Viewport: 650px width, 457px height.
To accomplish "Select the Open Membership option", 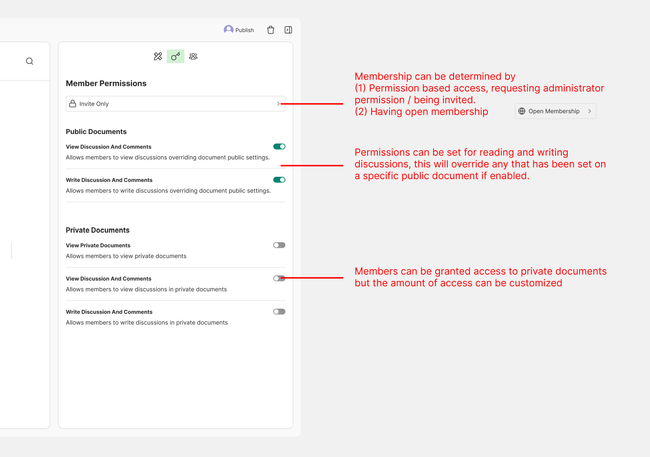I will tap(555, 111).
